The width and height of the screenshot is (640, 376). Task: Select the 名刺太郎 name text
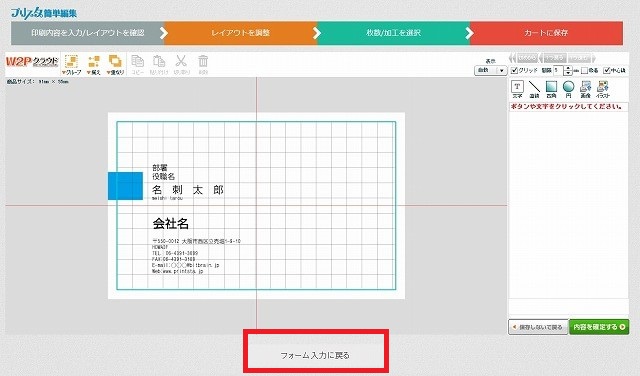(188, 190)
